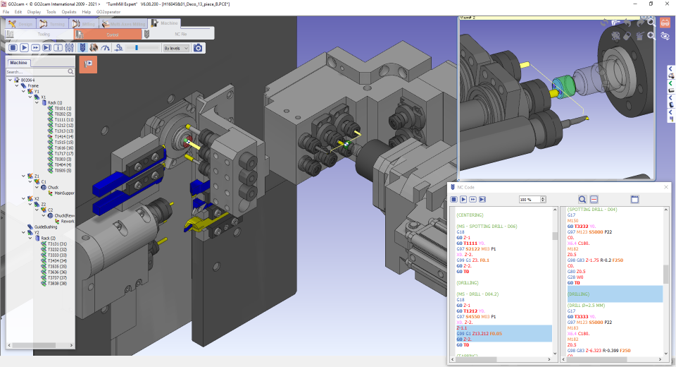Viewport: 676px width, 367px height.
Task: Open search in the NC Code window
Action: (582, 199)
